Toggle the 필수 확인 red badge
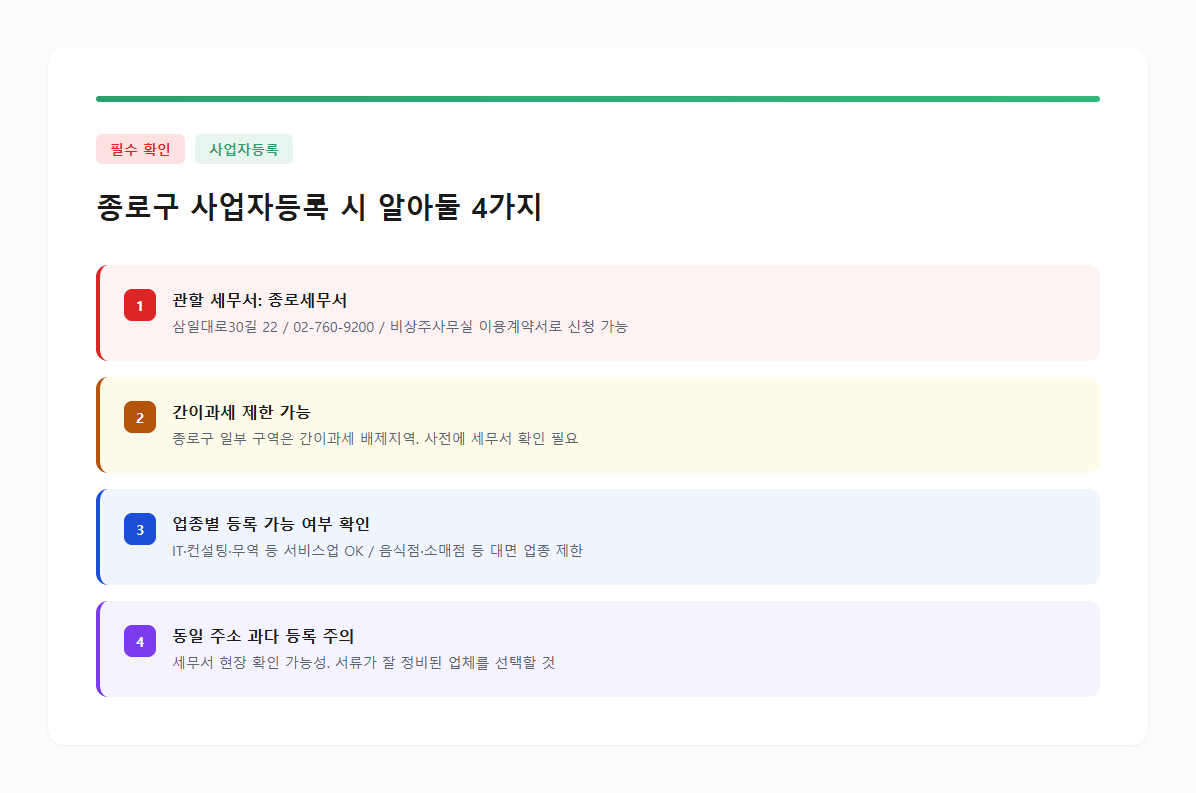Viewport: 1196px width, 793px height. point(140,148)
